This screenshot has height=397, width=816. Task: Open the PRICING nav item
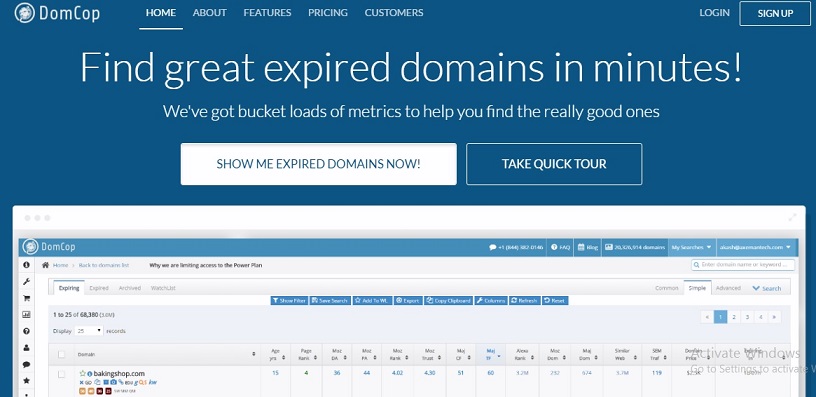point(328,12)
